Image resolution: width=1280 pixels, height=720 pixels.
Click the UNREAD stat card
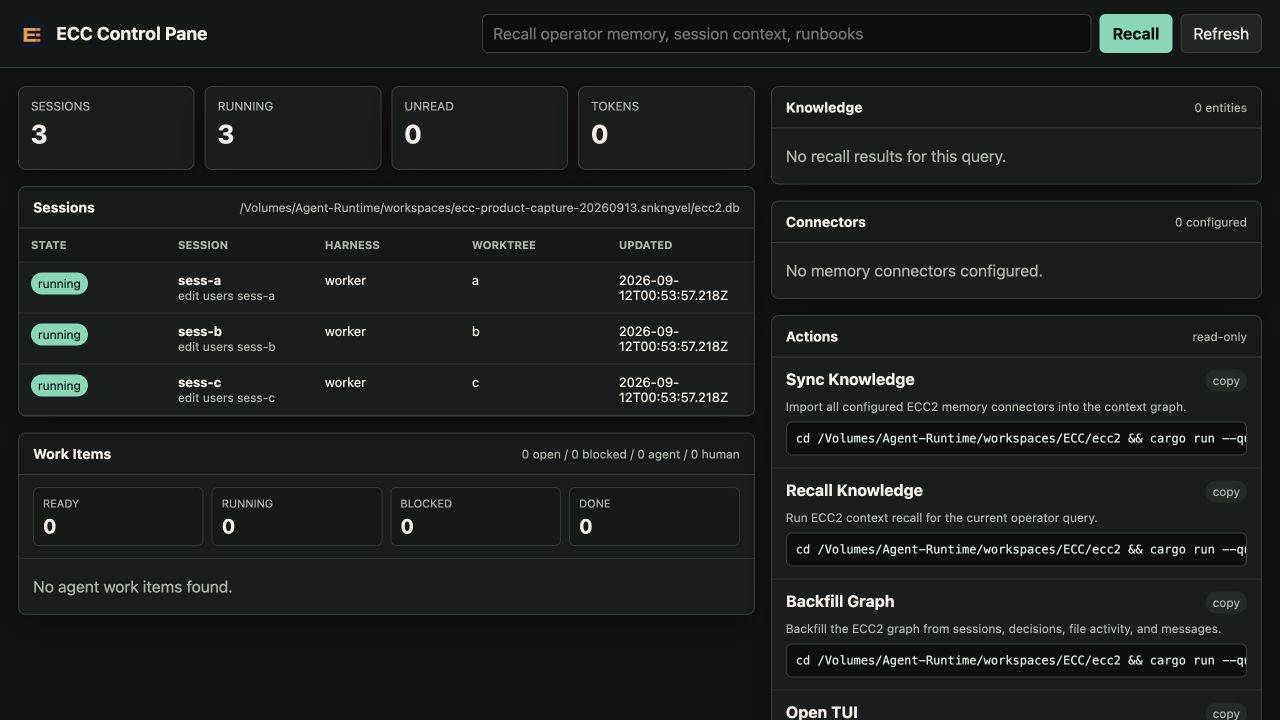coord(479,128)
